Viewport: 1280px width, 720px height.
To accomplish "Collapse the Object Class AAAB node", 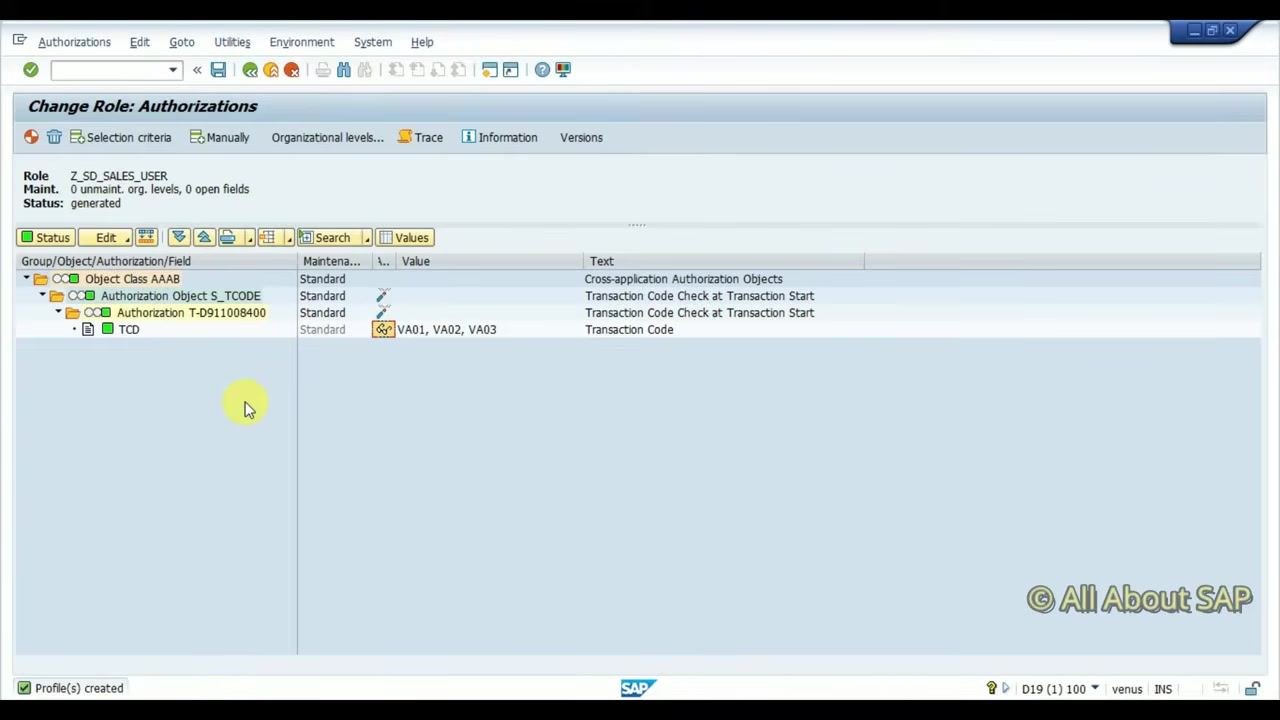I will [27, 279].
